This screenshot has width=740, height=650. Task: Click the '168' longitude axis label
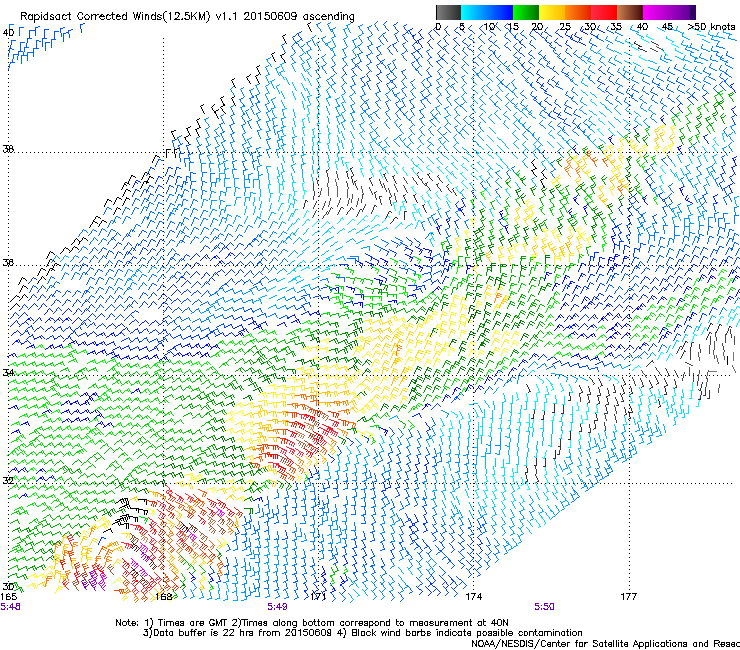(164, 596)
